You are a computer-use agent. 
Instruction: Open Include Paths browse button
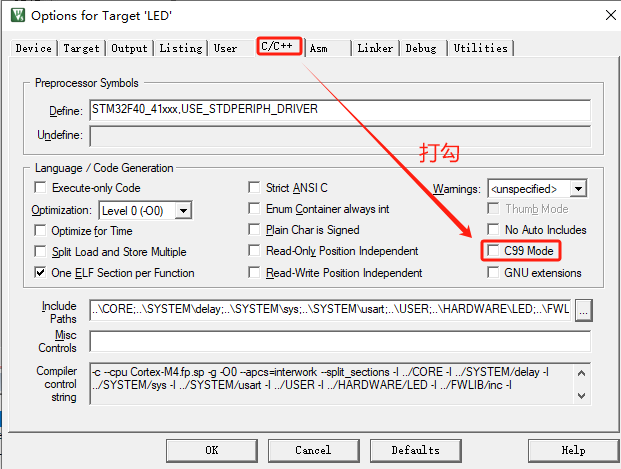tap(583, 310)
